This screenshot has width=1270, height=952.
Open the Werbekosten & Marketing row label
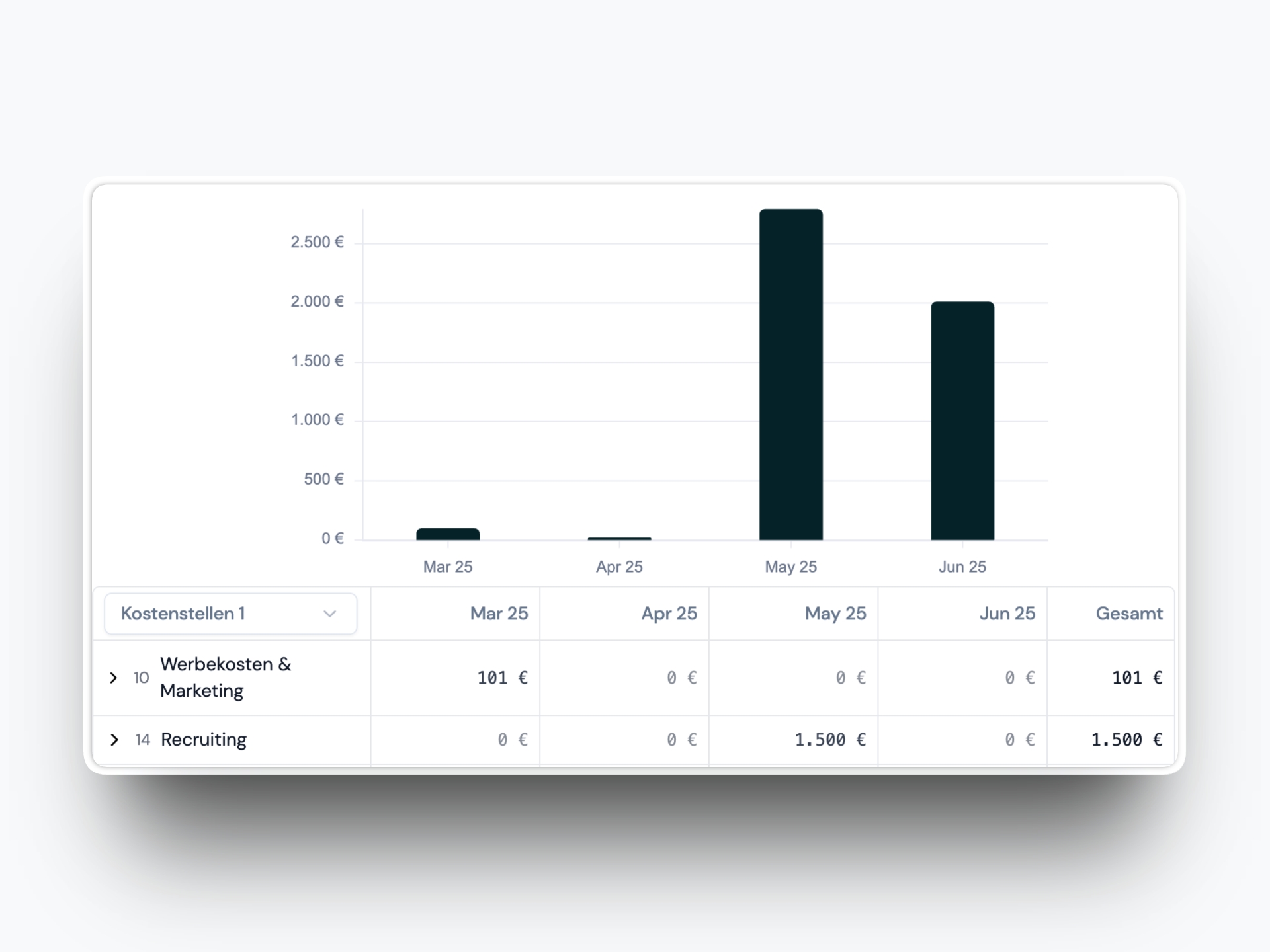tap(226, 678)
